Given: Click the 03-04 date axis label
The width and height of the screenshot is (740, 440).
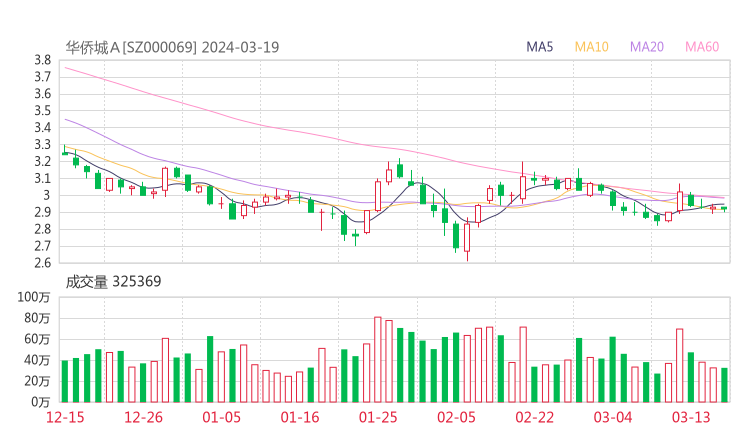Looking at the screenshot, I should [x=613, y=417].
